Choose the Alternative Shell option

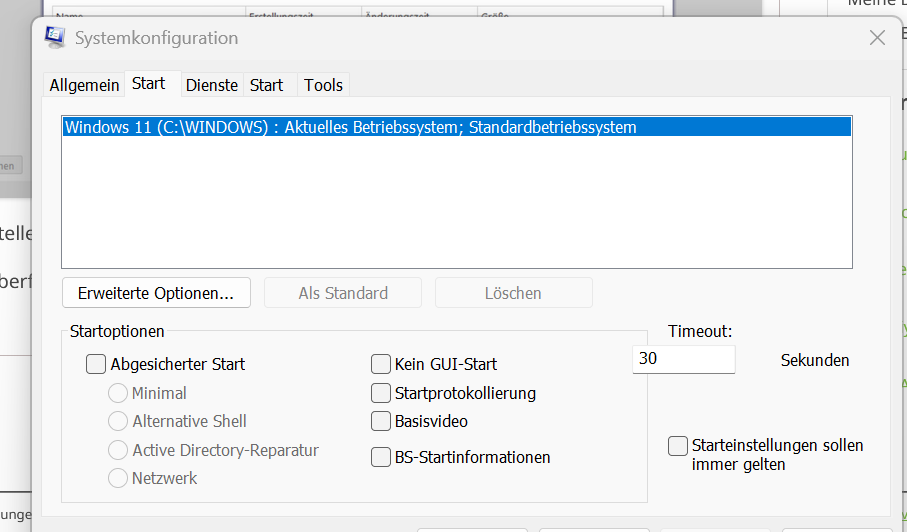(118, 421)
